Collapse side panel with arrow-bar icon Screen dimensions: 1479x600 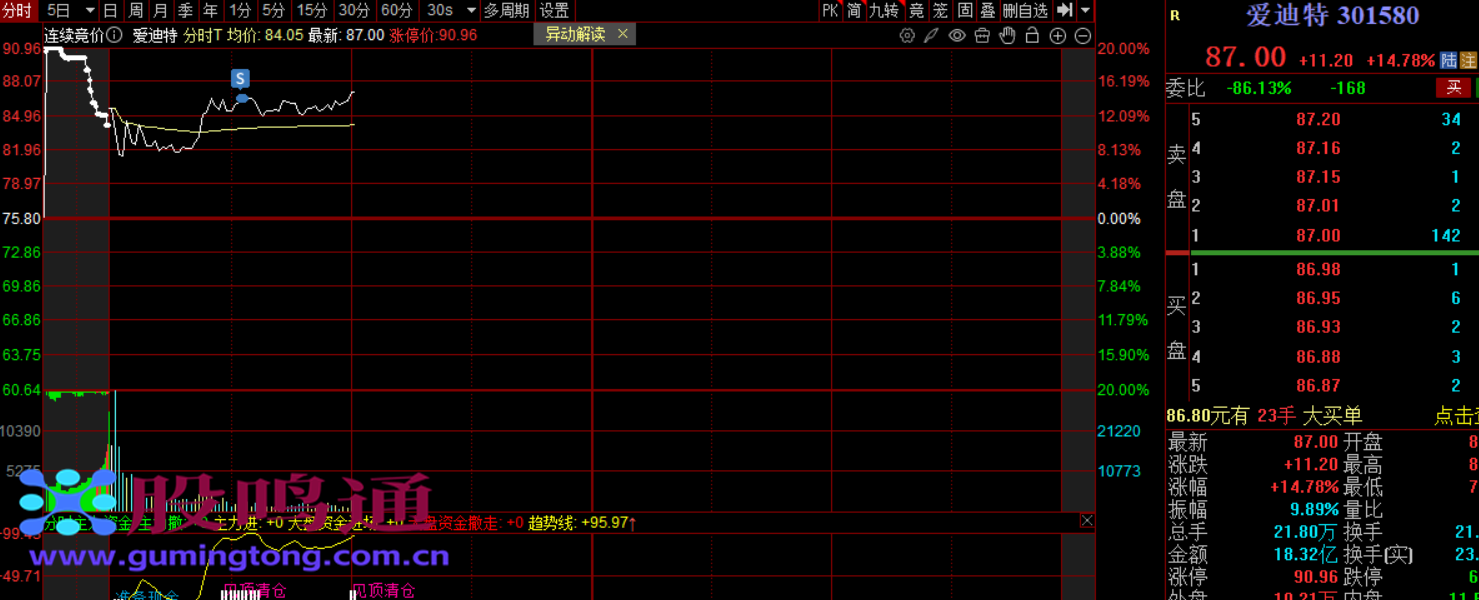tap(1065, 10)
